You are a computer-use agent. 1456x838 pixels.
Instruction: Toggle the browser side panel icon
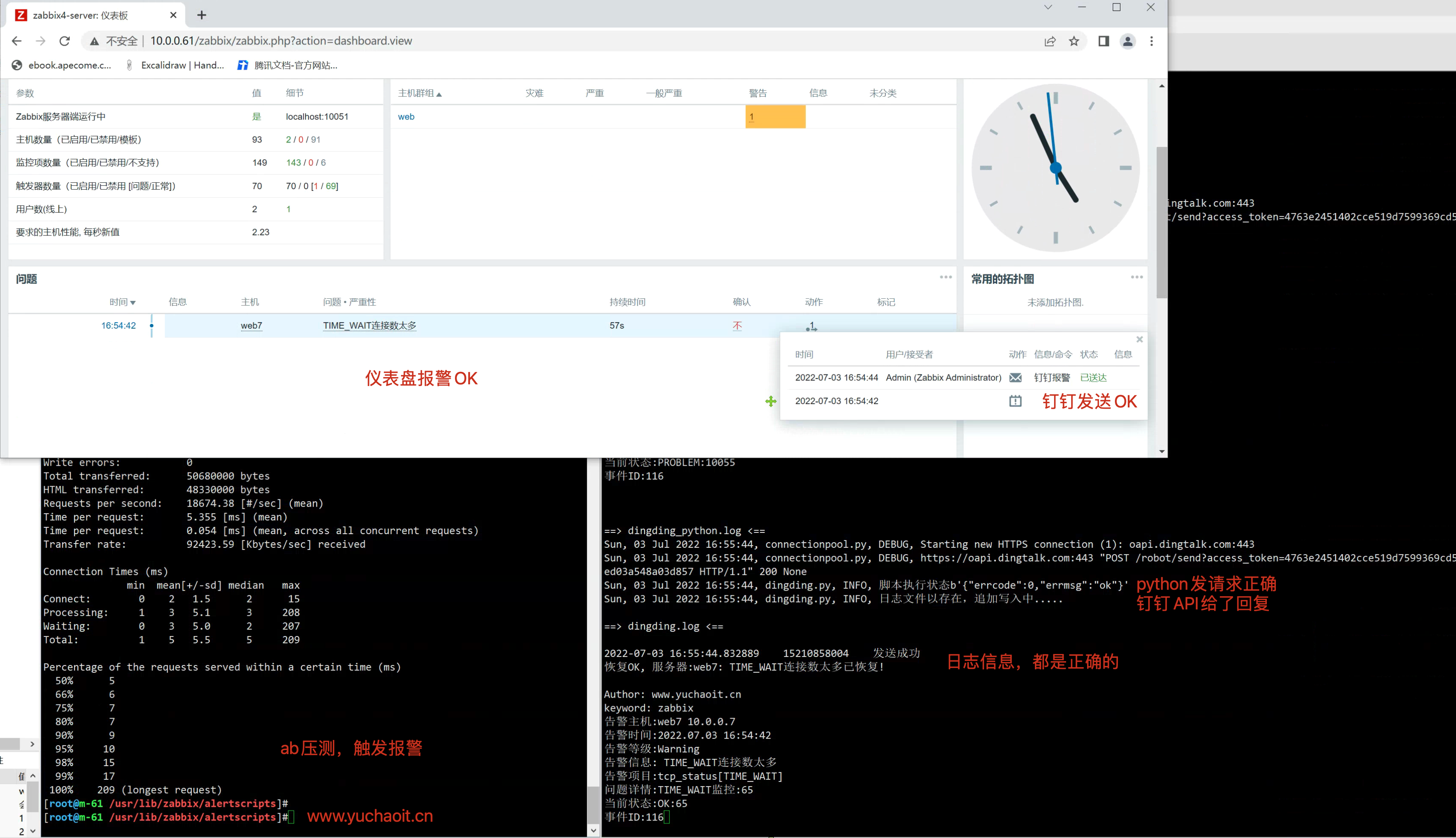pos(1103,41)
